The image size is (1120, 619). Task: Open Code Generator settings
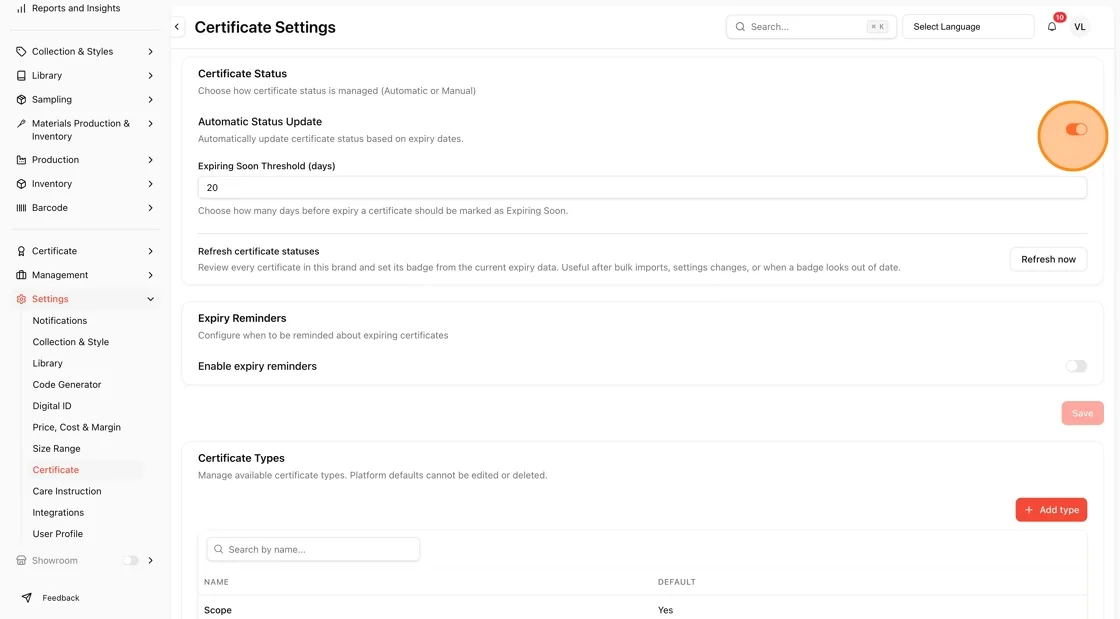tap(66, 385)
